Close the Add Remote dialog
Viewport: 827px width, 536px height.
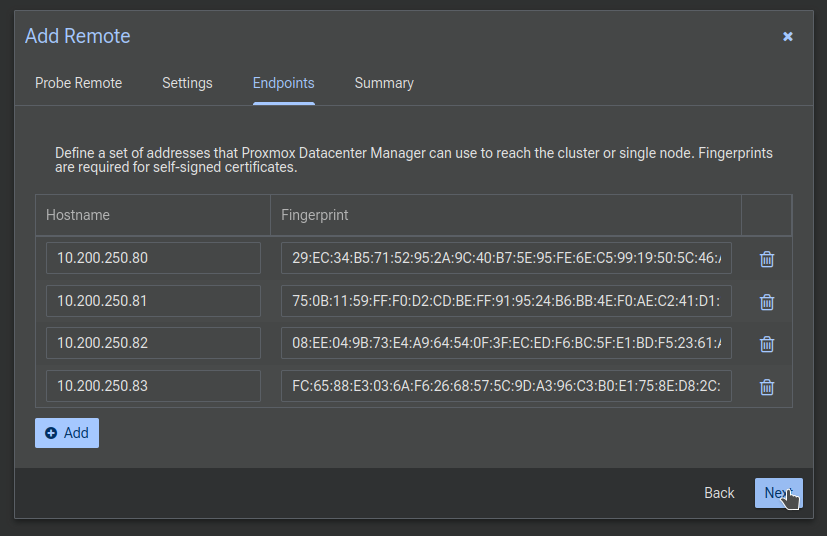(787, 37)
